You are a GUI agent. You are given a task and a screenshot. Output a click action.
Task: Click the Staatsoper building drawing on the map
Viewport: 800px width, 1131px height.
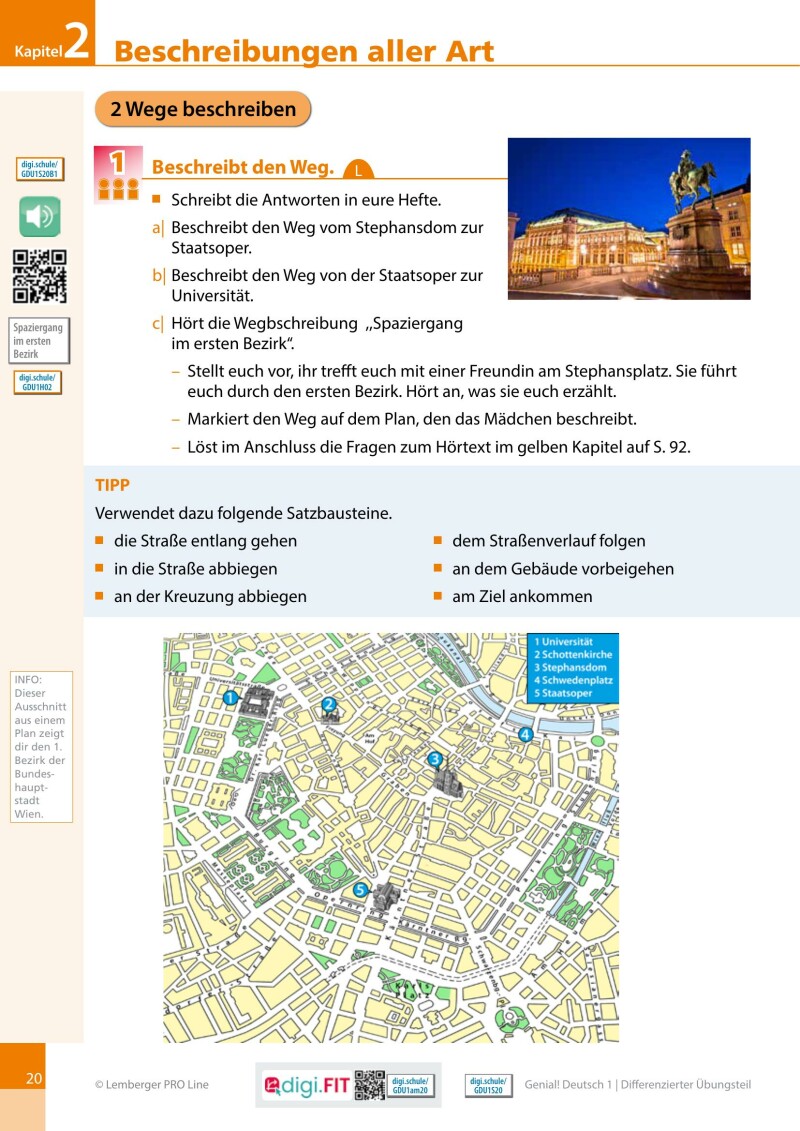tap(386, 897)
